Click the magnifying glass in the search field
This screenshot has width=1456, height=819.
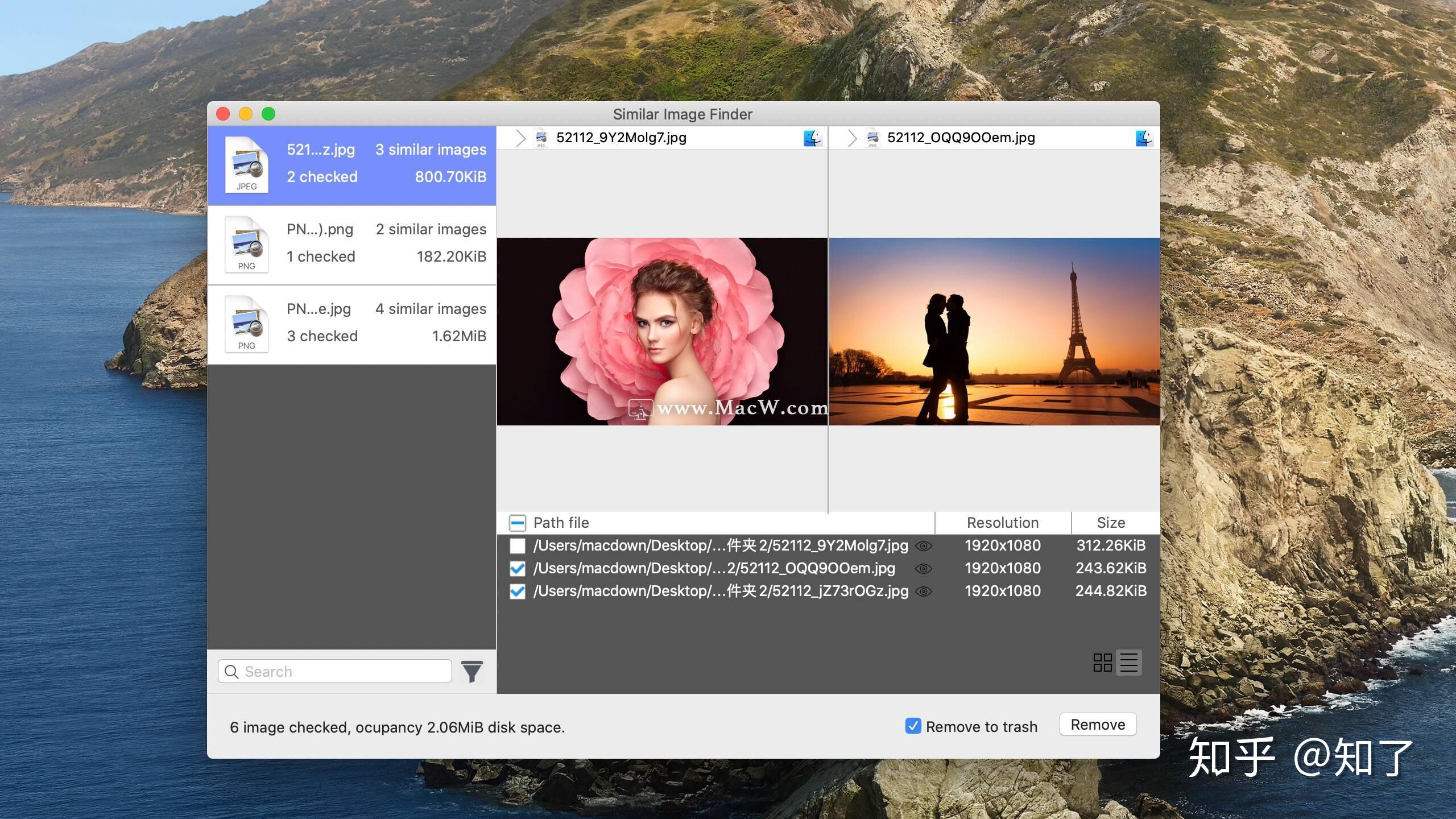point(231,672)
